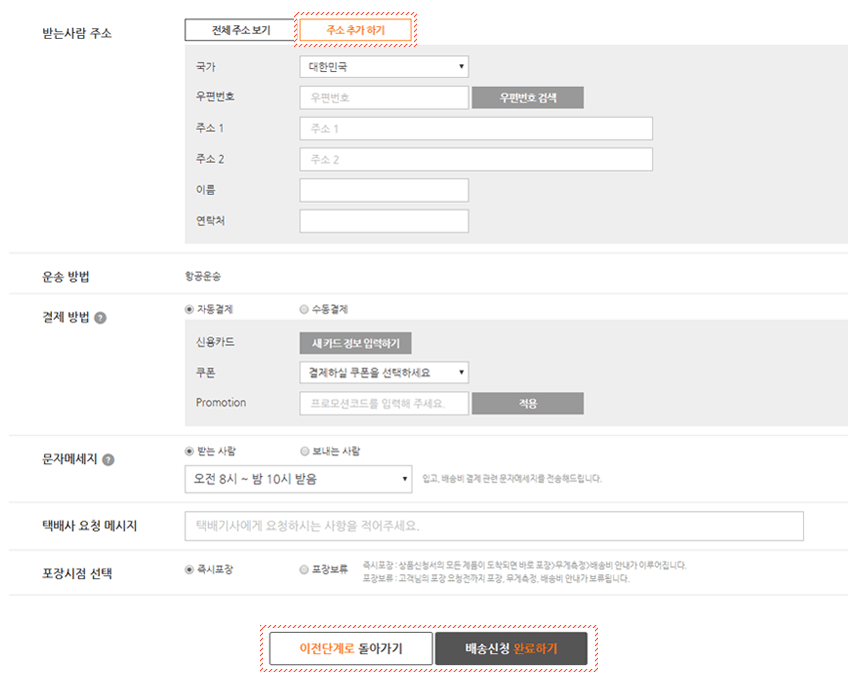Select 포장보류 radio option

click(304, 570)
